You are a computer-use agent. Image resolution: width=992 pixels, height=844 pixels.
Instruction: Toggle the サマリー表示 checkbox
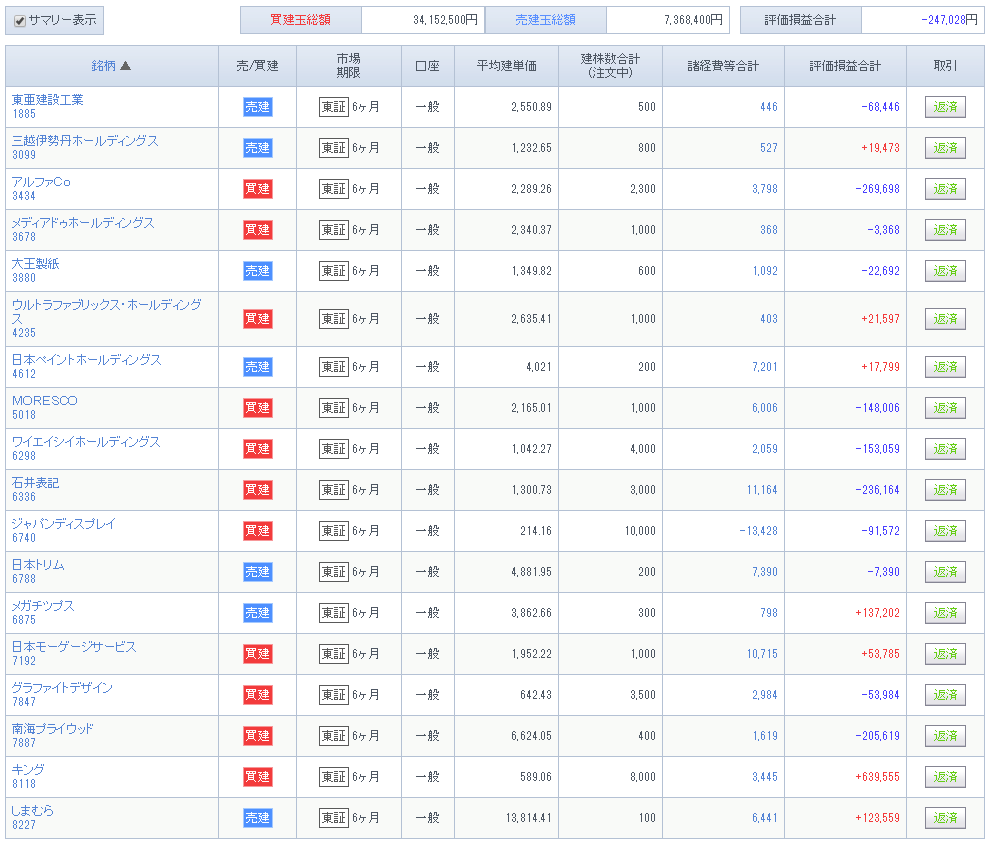point(20,21)
